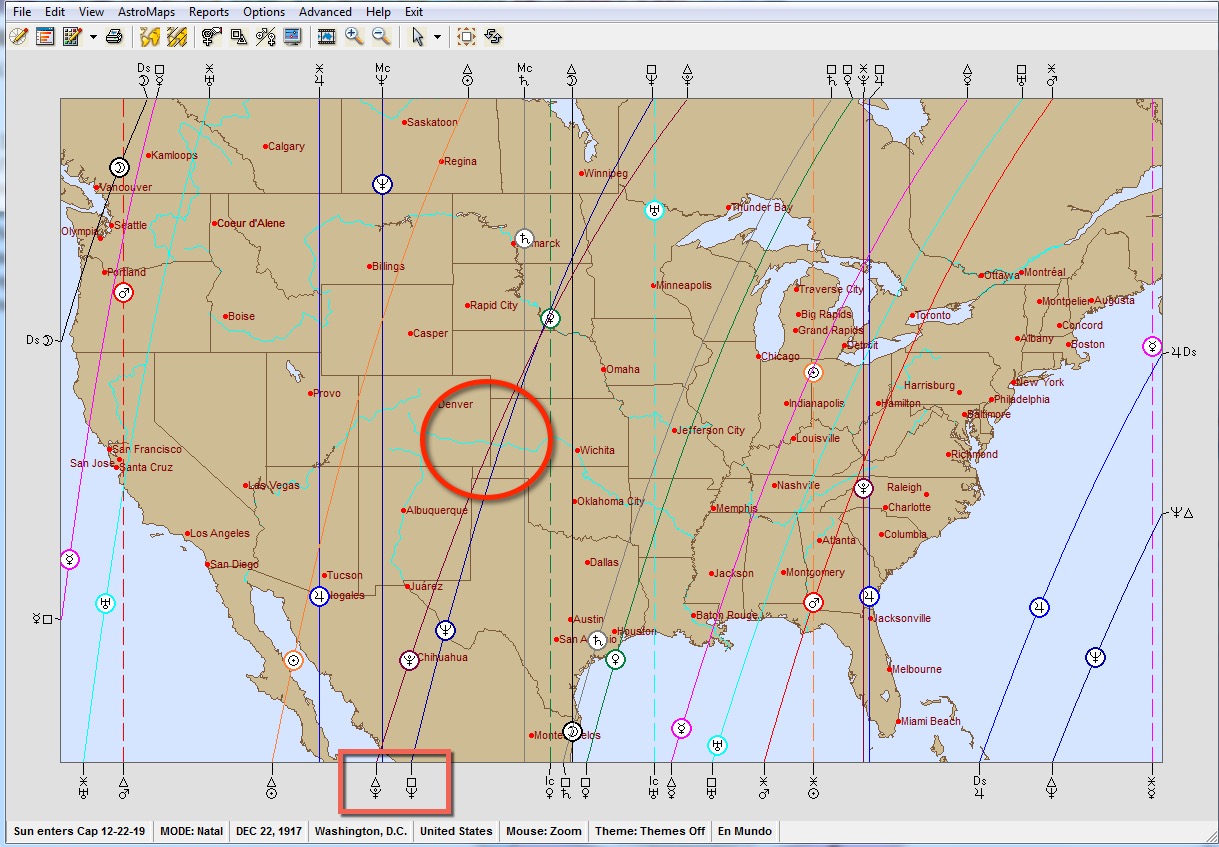Toggle the Theme: Themes Off status item
1219x847 pixels.
point(649,831)
